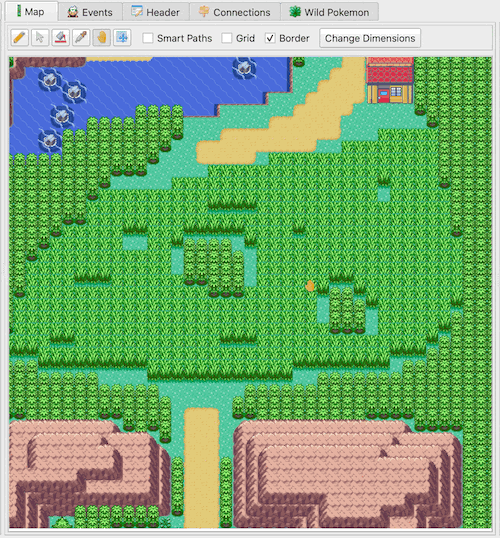This screenshot has height=538, width=500.
Task: Switch to the Events tab
Action: (x=90, y=12)
